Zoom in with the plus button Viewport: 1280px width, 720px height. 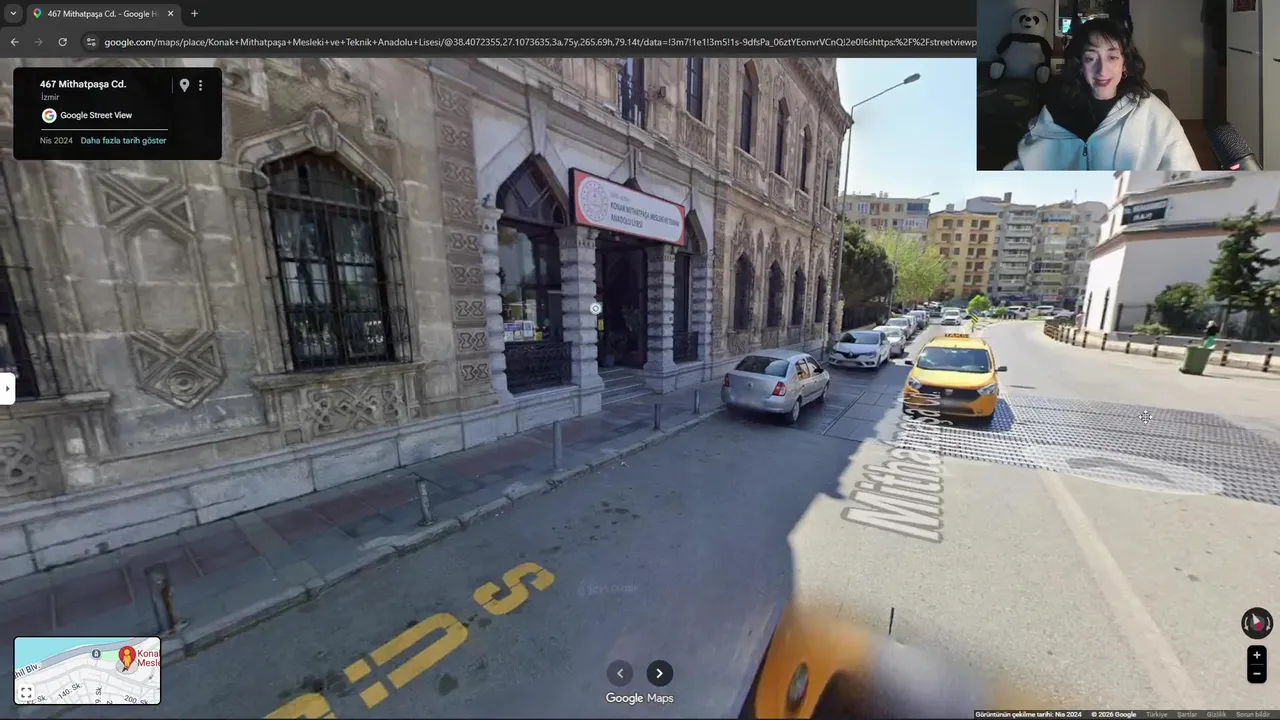(x=1257, y=655)
